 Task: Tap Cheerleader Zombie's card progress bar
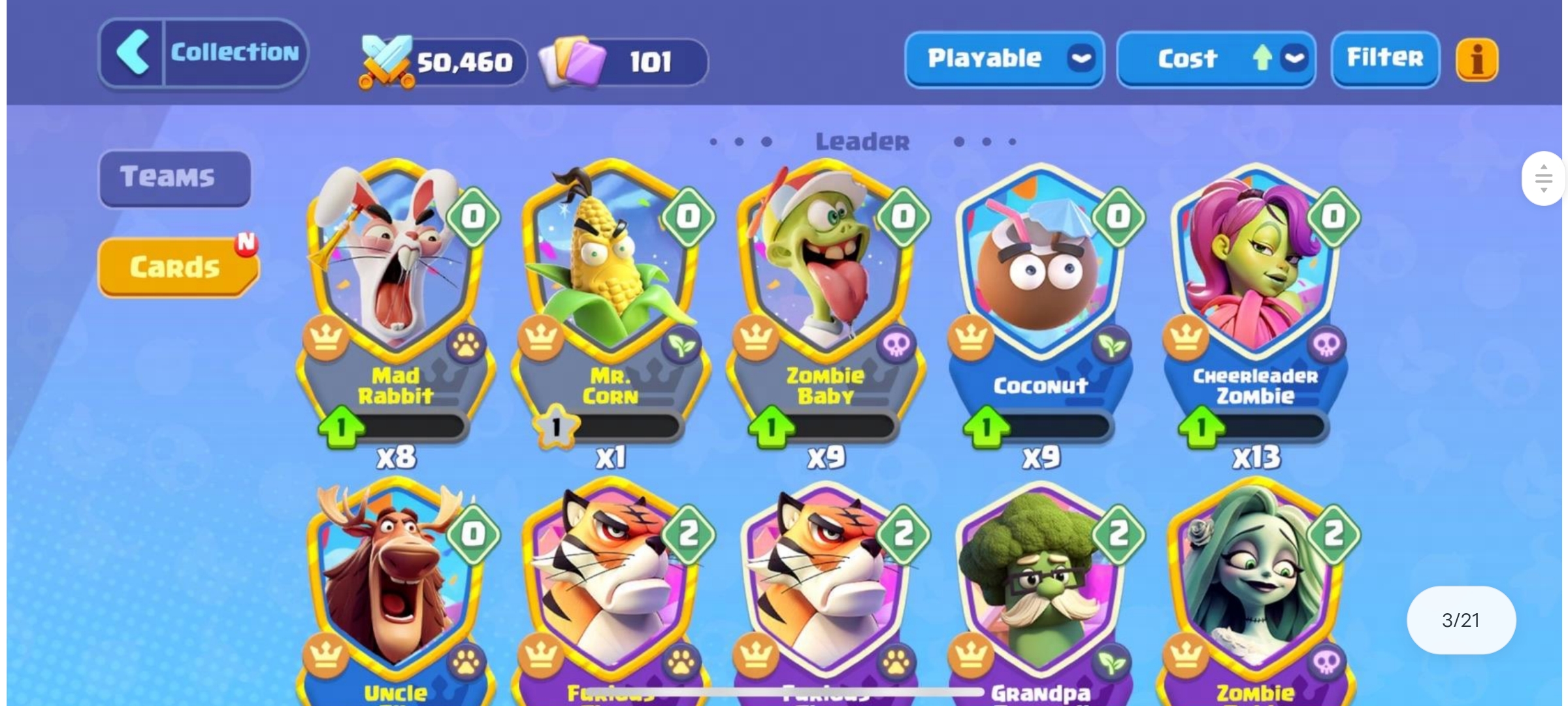[x=1264, y=427]
